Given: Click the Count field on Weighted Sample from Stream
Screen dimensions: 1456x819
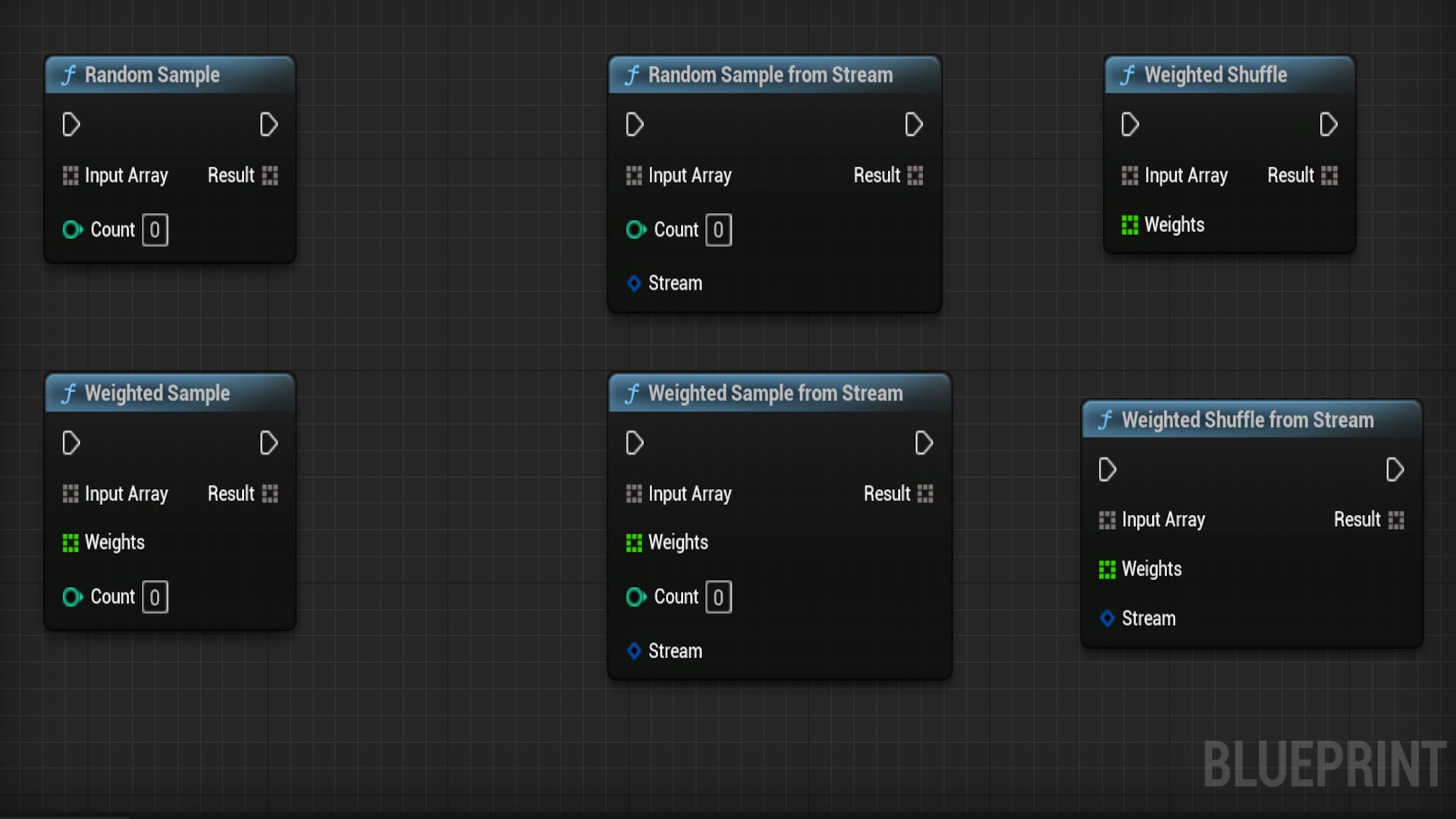Looking at the screenshot, I should [718, 596].
